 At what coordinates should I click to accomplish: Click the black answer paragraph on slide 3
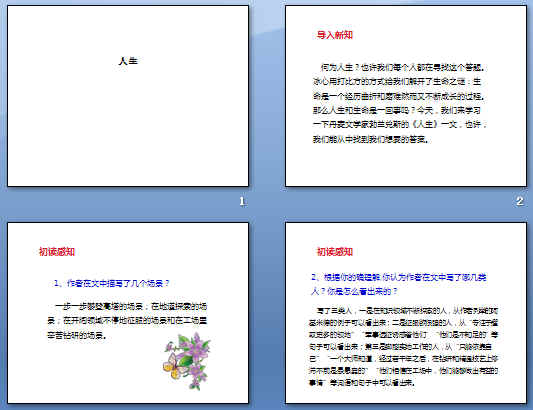point(127,321)
